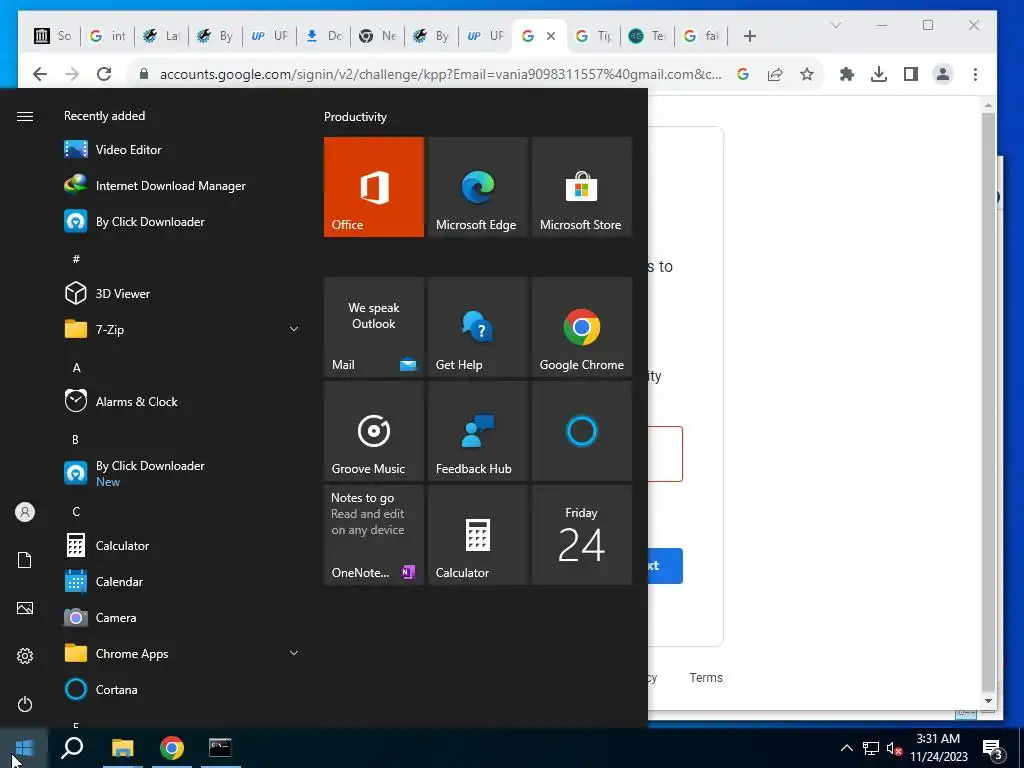Image resolution: width=1024 pixels, height=768 pixels.
Task: Open the Feedback Hub tile
Action: [477, 431]
